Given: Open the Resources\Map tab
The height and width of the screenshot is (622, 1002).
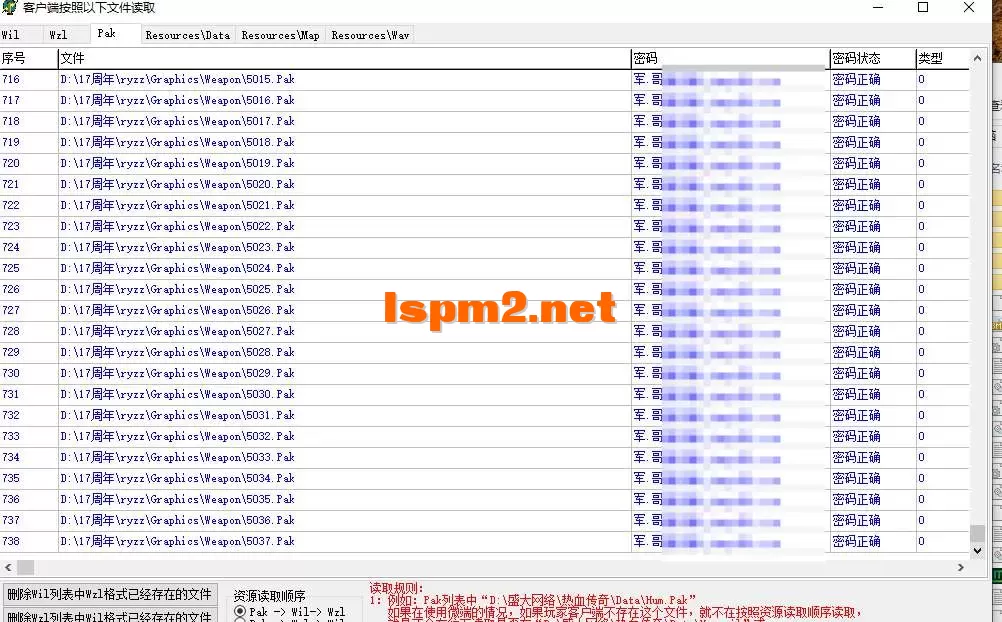Looking at the screenshot, I should click(281, 35).
